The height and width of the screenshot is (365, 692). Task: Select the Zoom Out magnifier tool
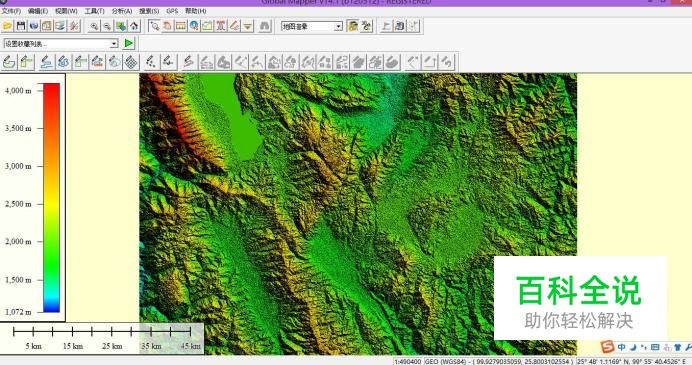[x=107, y=26]
